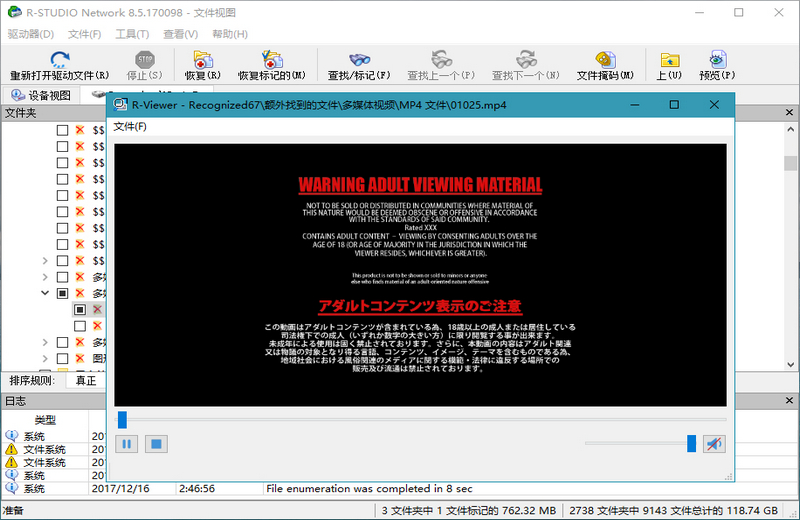Check the checkbox of the last tree folder
Image resolution: width=800 pixels, height=520 pixels.
click(62, 358)
